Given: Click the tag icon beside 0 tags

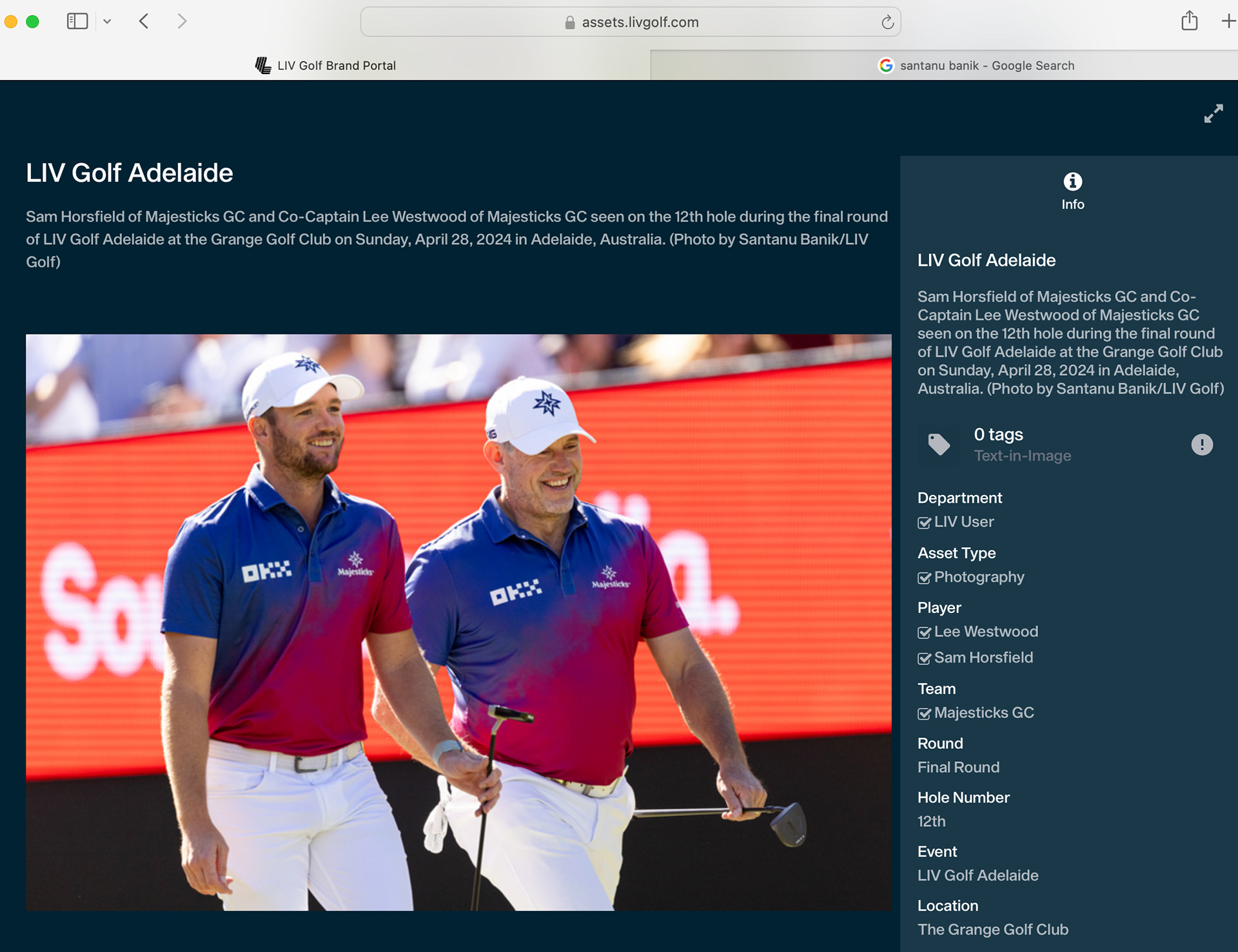Looking at the screenshot, I should tap(938, 444).
